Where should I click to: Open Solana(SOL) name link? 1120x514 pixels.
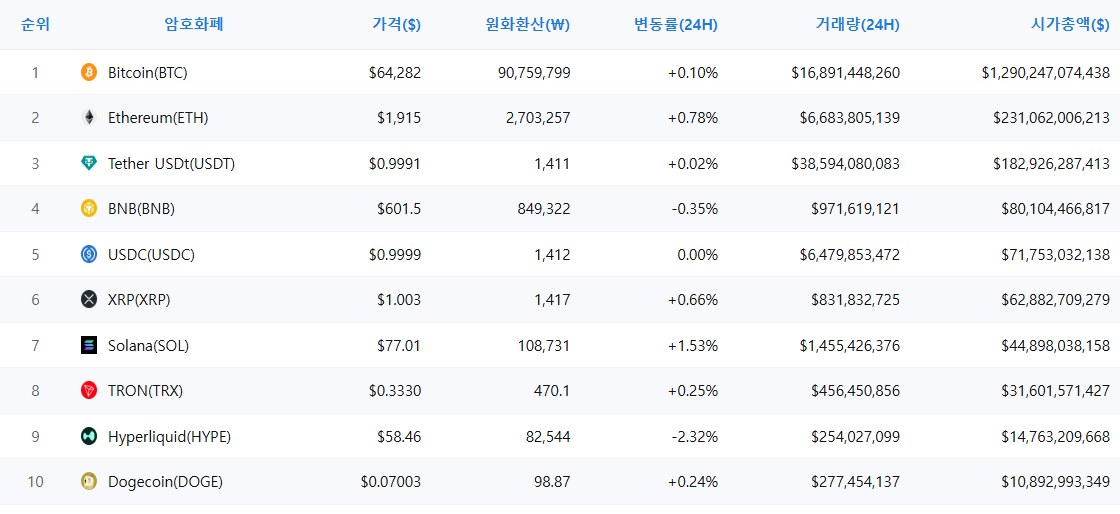click(149, 346)
